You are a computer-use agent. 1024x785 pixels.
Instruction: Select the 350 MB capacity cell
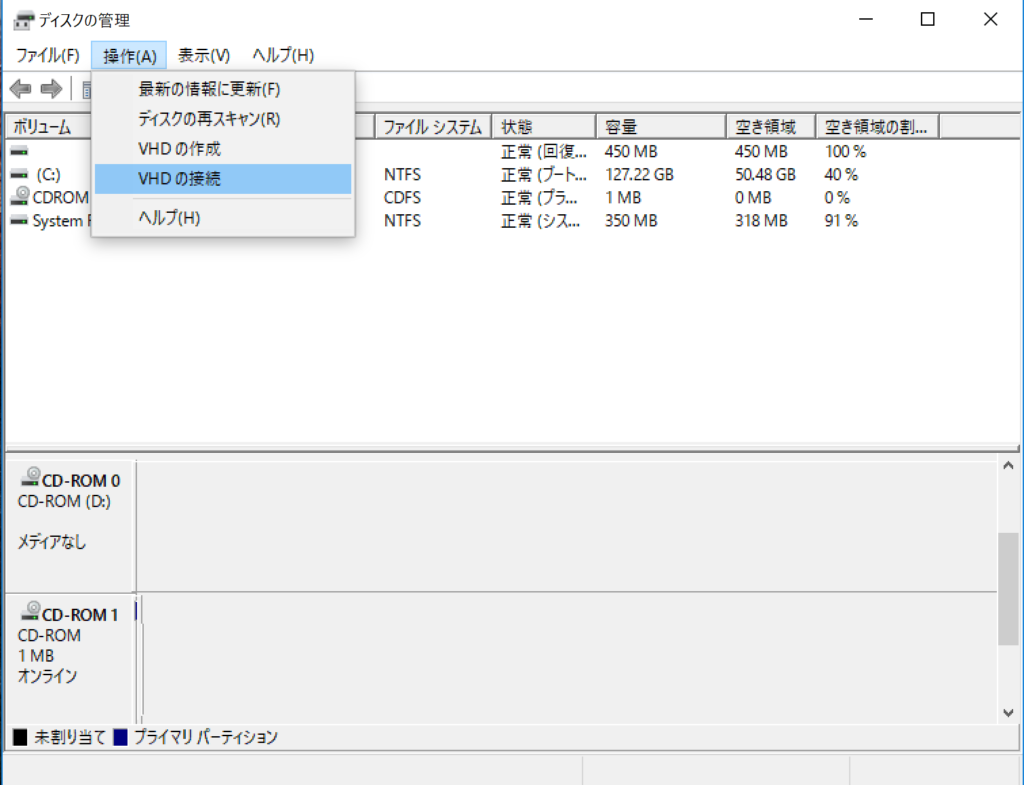tap(631, 221)
